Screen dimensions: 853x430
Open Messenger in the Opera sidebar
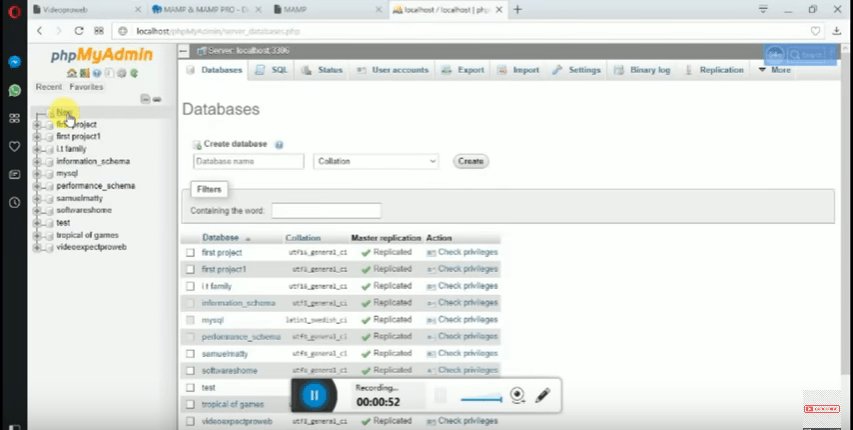tap(15, 61)
